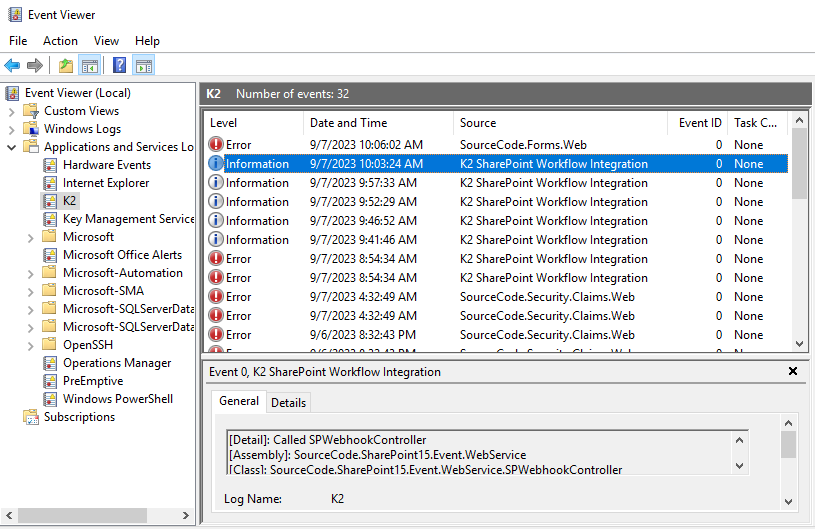
Task: Click the blue Help question mark icon
Action: 120,65
